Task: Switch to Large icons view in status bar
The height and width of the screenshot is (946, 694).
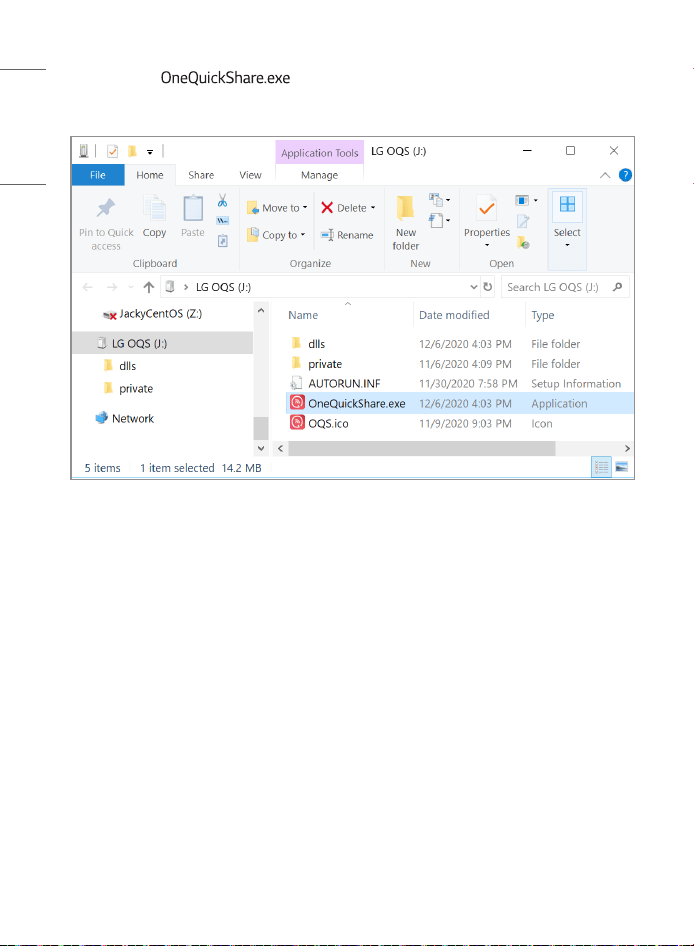Action: [622, 467]
